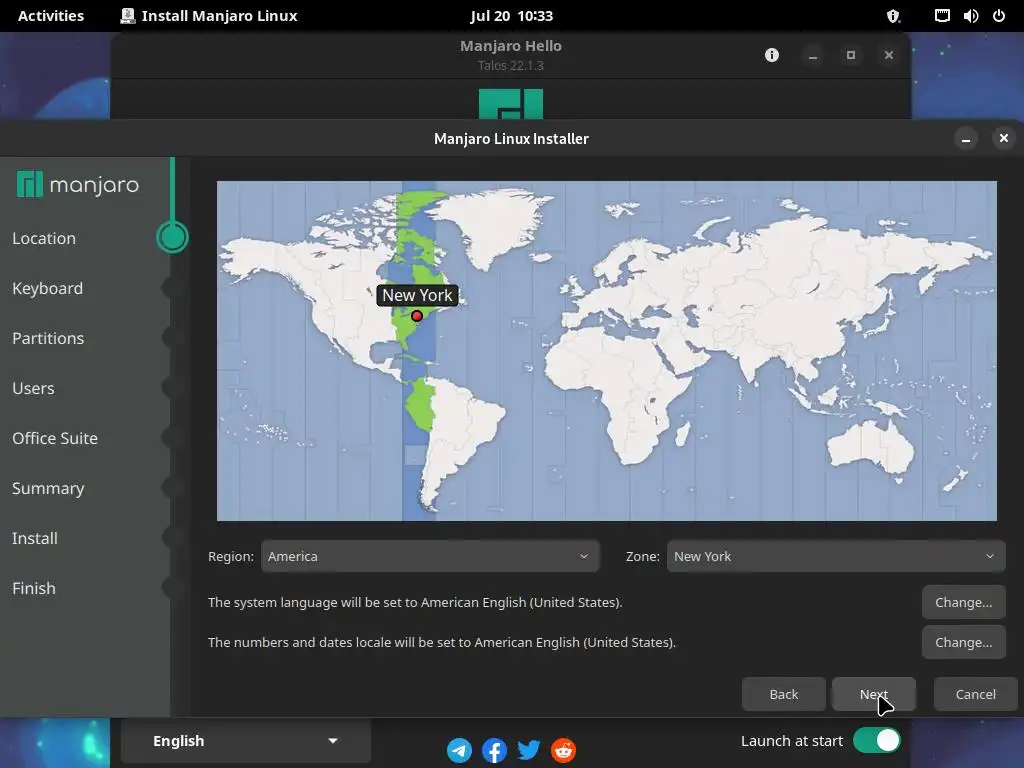Open the security shield tray icon
Image resolution: width=1024 pixels, height=768 pixels.
[893, 16]
